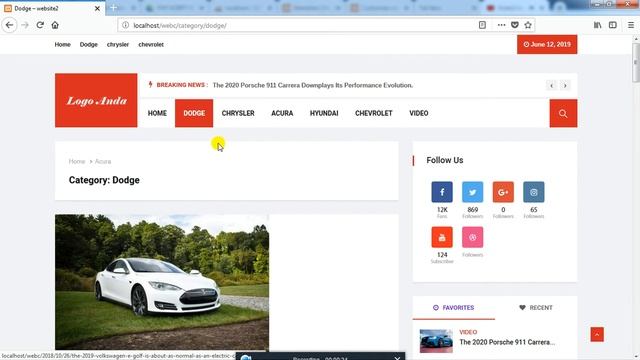This screenshot has width=640, height=360.
Task: Close the recording bar with X
Action: coord(397,358)
